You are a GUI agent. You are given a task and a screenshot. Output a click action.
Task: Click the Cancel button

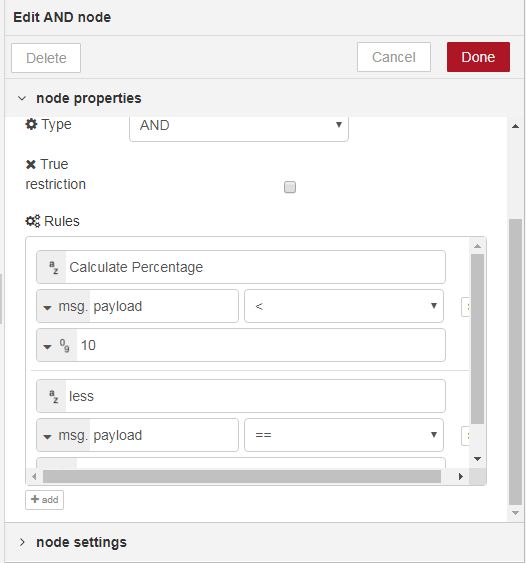(x=394, y=57)
